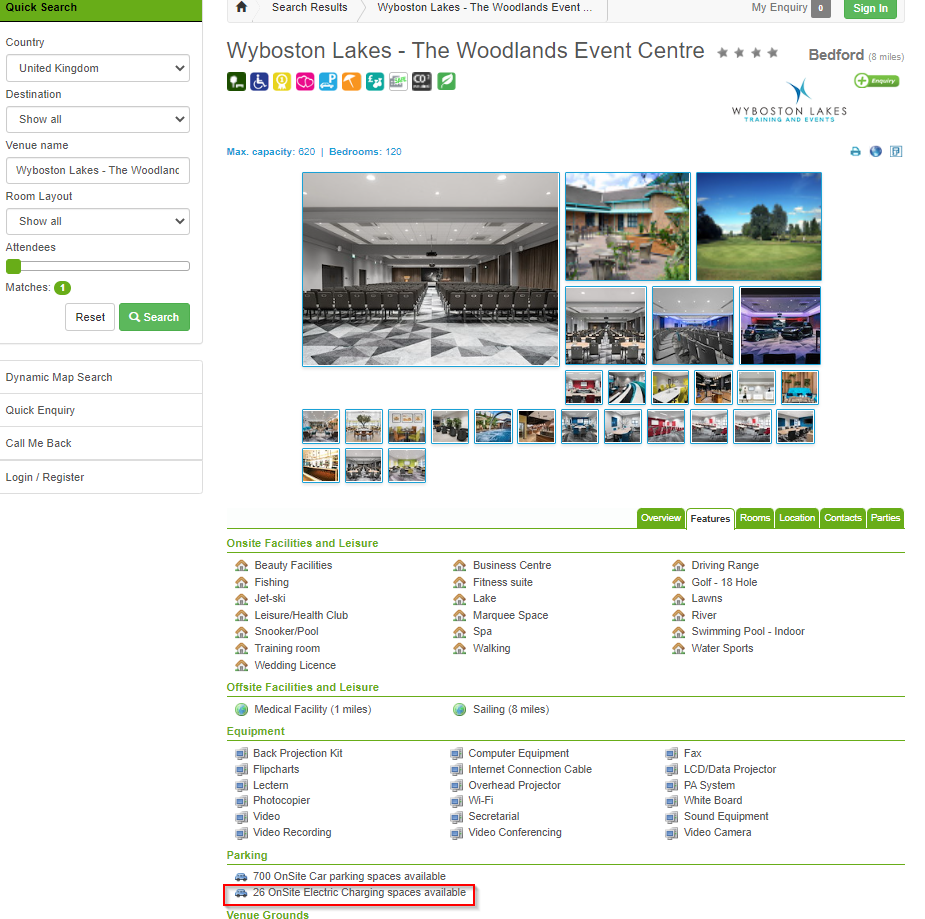Click the Beauty Facilities house icon
Image resolution: width=925 pixels, height=919 pixels.
[241, 566]
